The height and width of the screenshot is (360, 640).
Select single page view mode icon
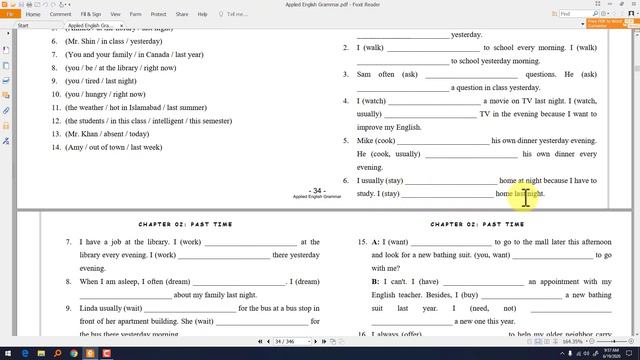[529, 341]
